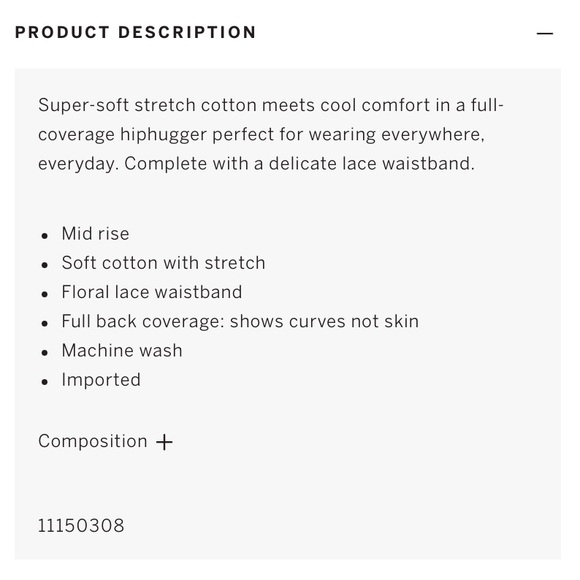Click "coverage hiphugger perfect" paragraph line

(261, 134)
